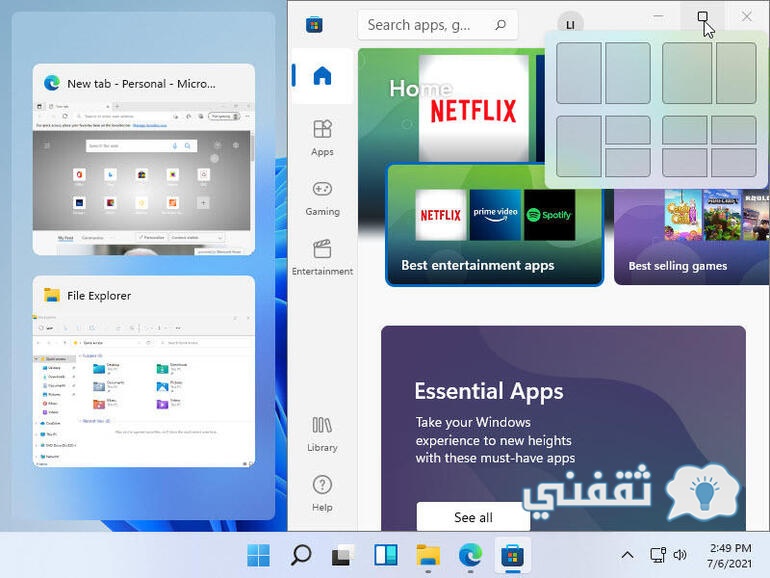Open the volume speaker tray icon
Viewport: 770px width, 578px height.
[680, 555]
